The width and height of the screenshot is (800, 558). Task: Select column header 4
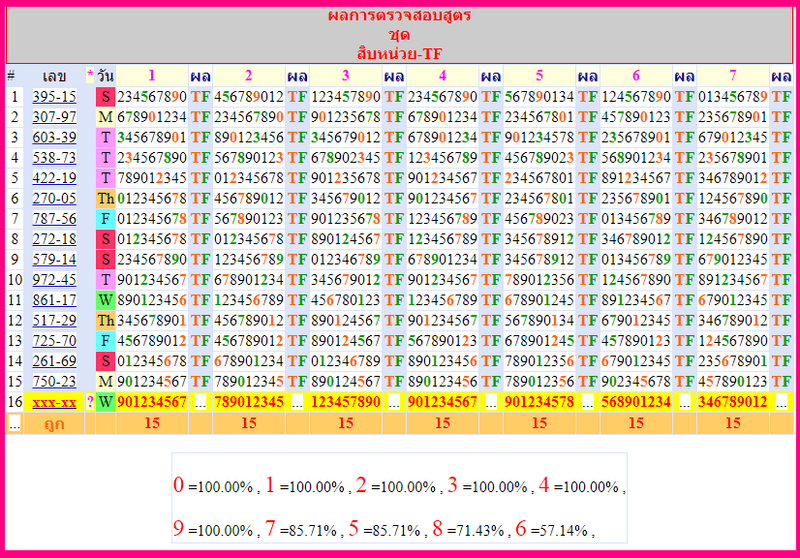tap(442, 75)
